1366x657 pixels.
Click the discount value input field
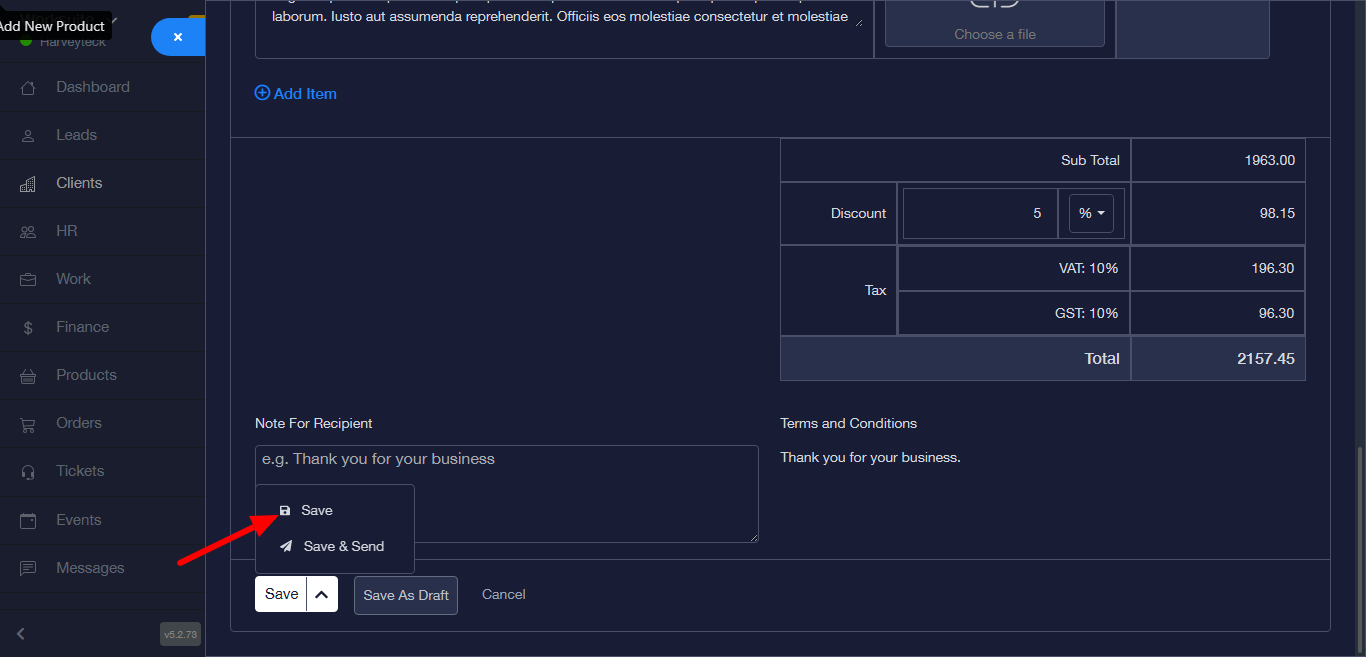pyautogui.click(x=979, y=213)
